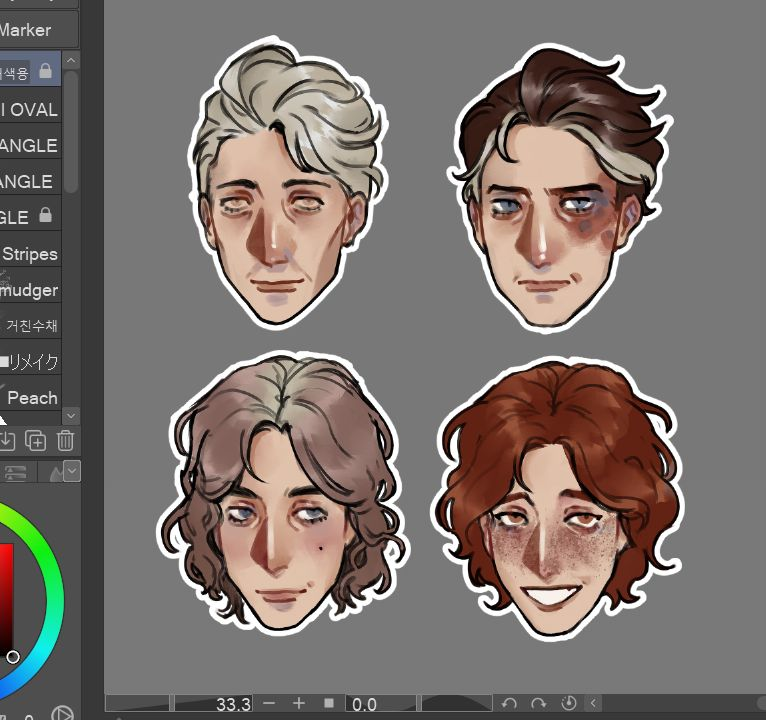Toggle the lock on the 색용 brush
The image size is (766, 720).
[x=46, y=71]
